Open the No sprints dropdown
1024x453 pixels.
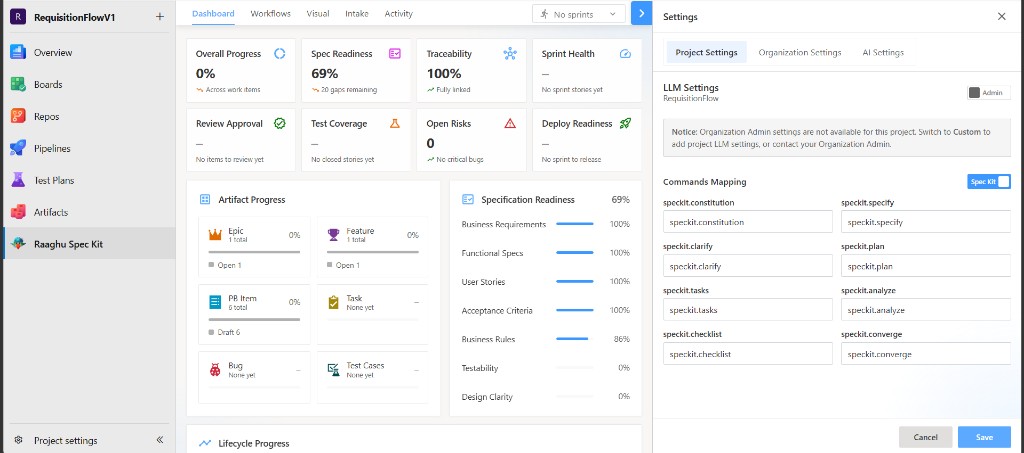(579, 14)
